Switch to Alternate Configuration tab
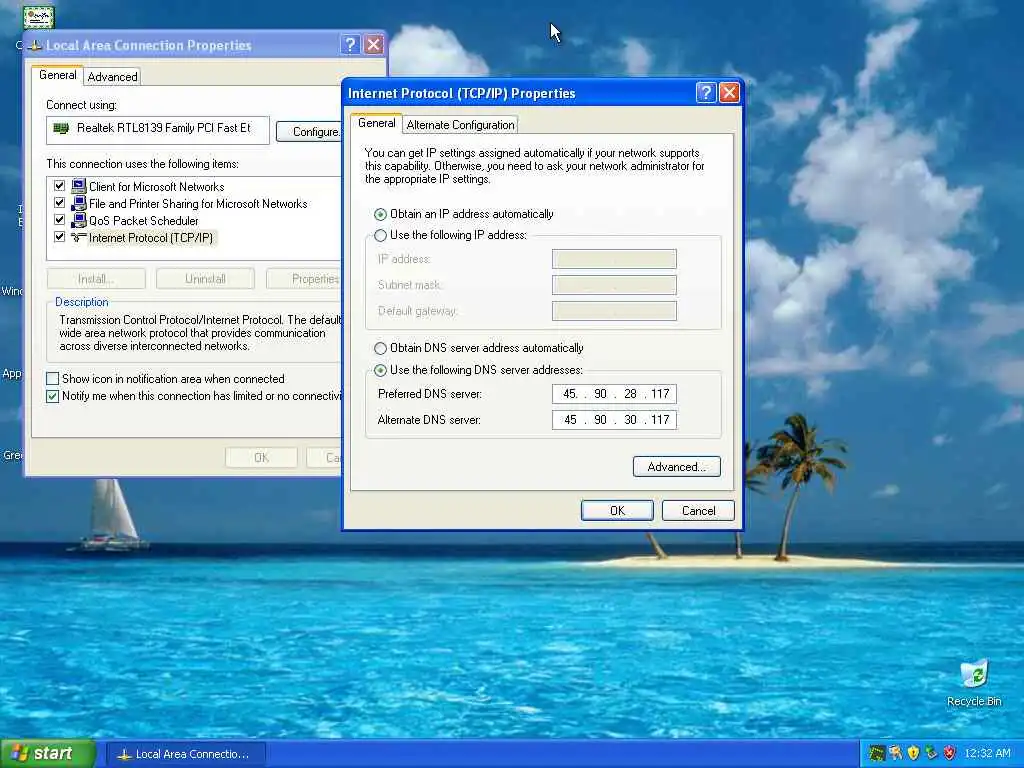Viewport: 1024px width, 768px height. 460,125
